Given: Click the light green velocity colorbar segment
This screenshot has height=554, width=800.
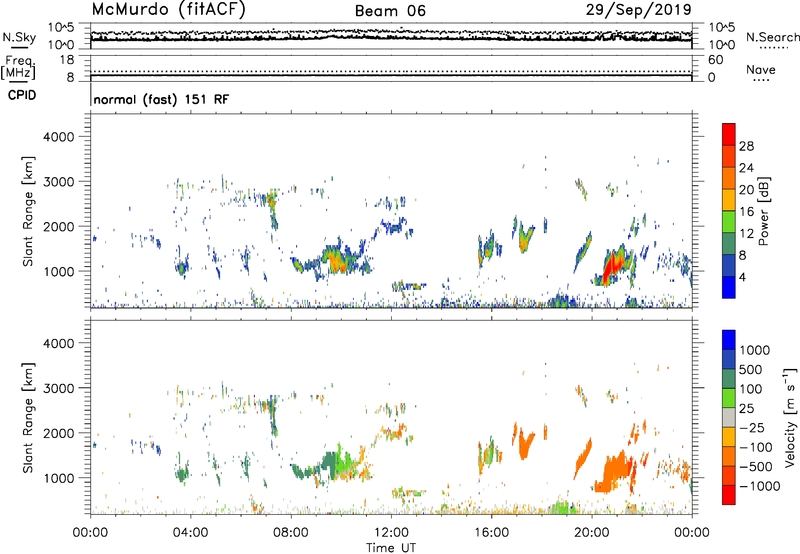Looking at the screenshot, I should (729, 398).
